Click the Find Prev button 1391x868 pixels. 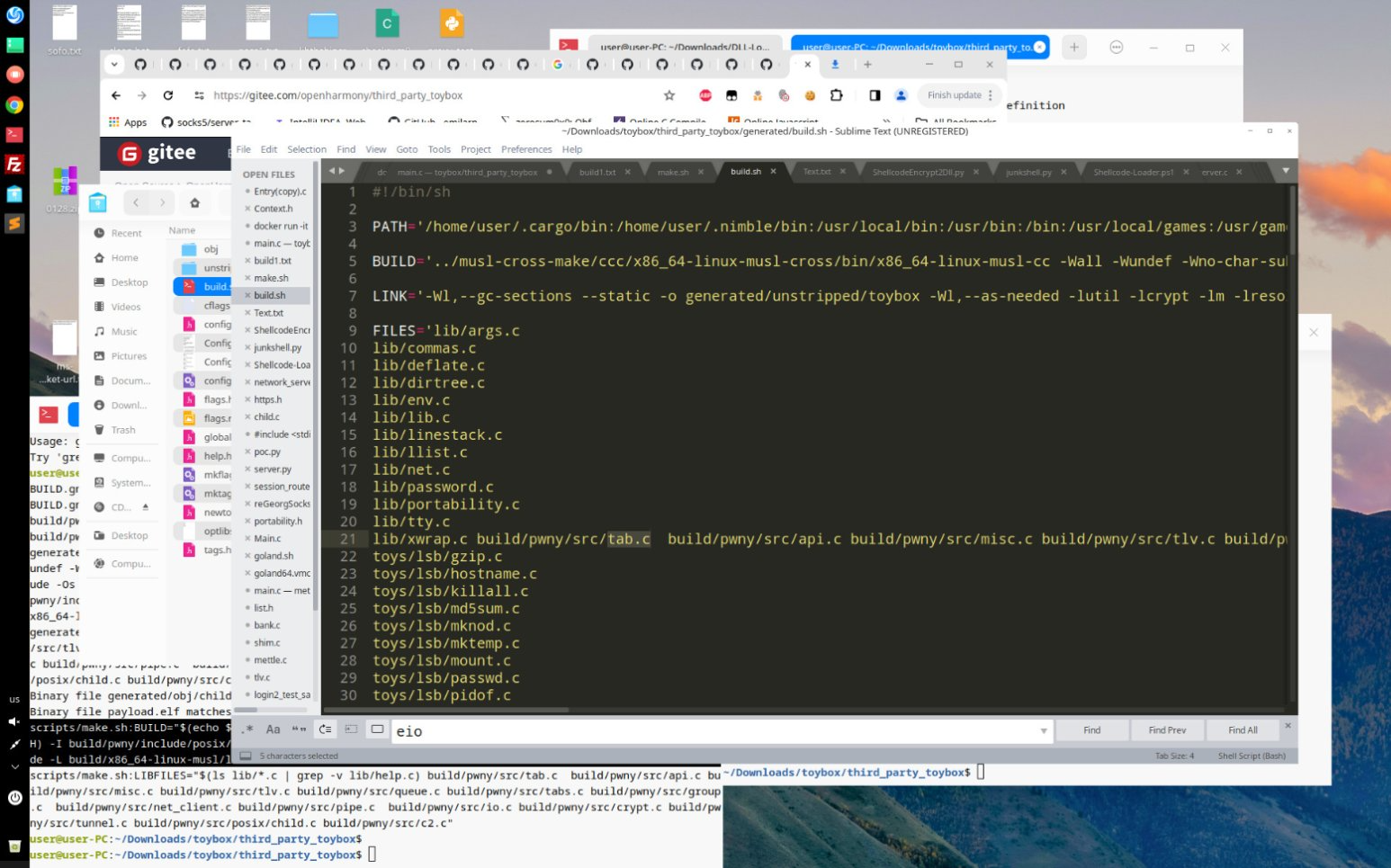click(1167, 730)
